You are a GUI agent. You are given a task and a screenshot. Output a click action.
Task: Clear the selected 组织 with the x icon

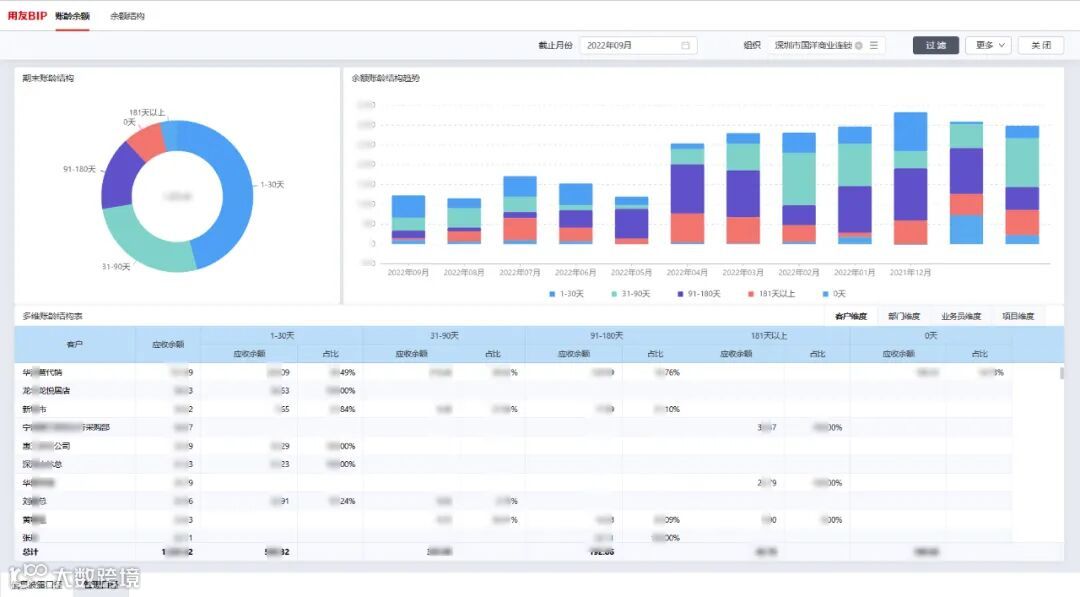tap(859, 45)
